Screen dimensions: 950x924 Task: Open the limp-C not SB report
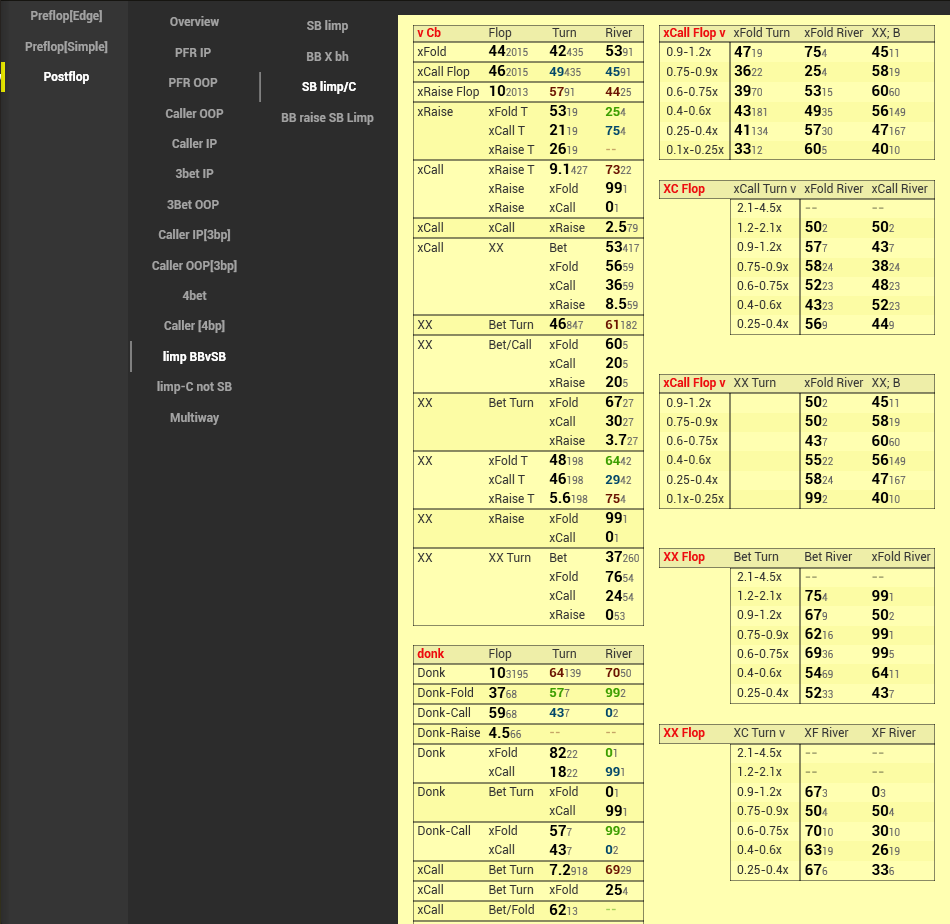coord(194,387)
